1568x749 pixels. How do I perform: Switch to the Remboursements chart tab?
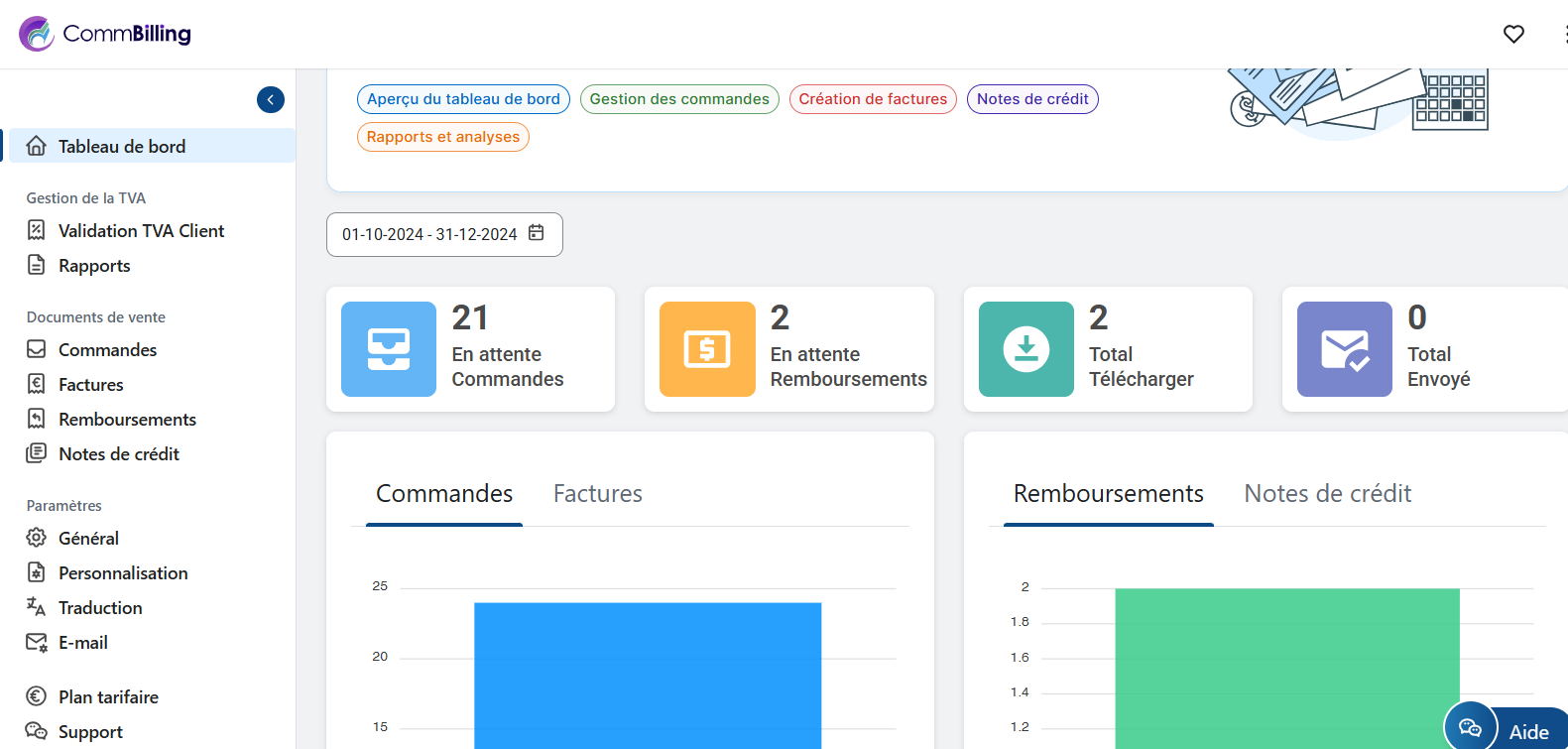click(1109, 493)
